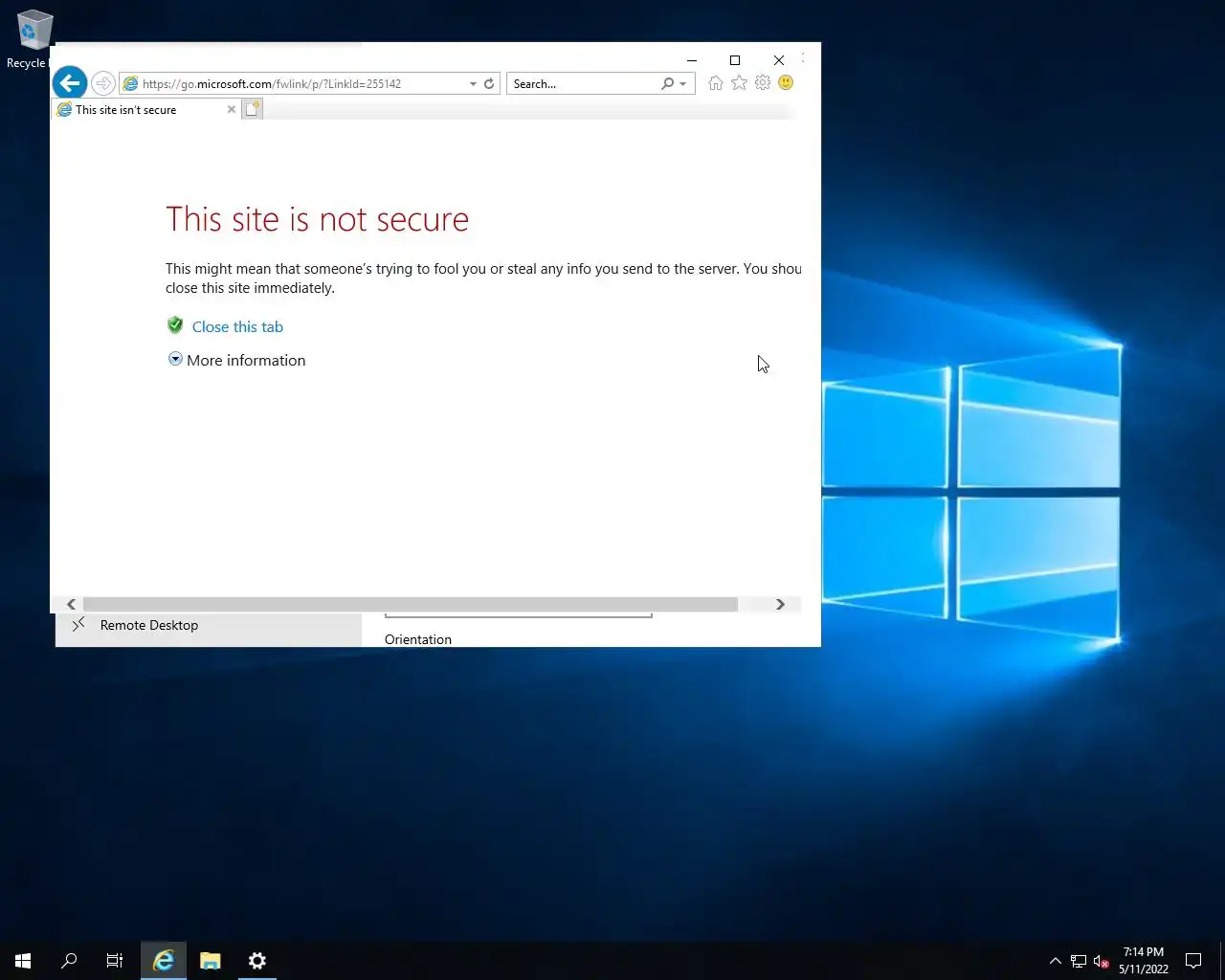Open a new tab button
The height and width of the screenshot is (980, 1225).
[x=253, y=109]
